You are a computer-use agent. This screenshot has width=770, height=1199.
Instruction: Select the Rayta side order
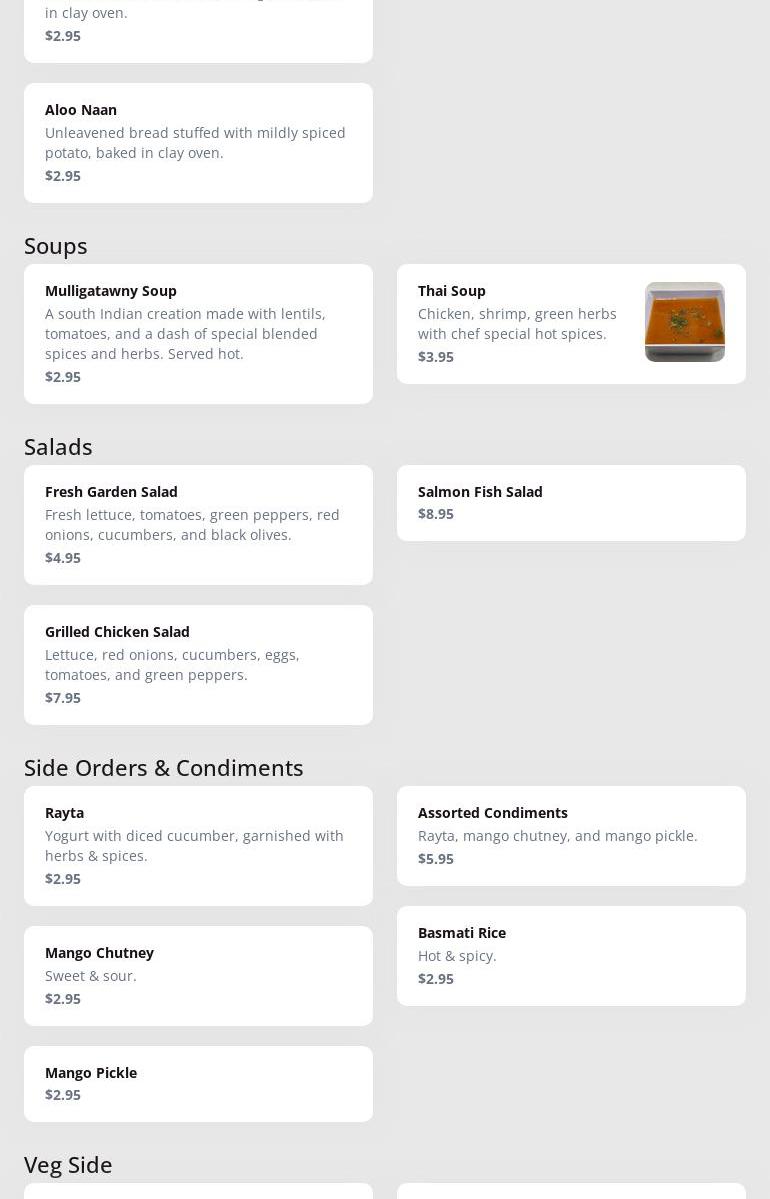pos(198,846)
